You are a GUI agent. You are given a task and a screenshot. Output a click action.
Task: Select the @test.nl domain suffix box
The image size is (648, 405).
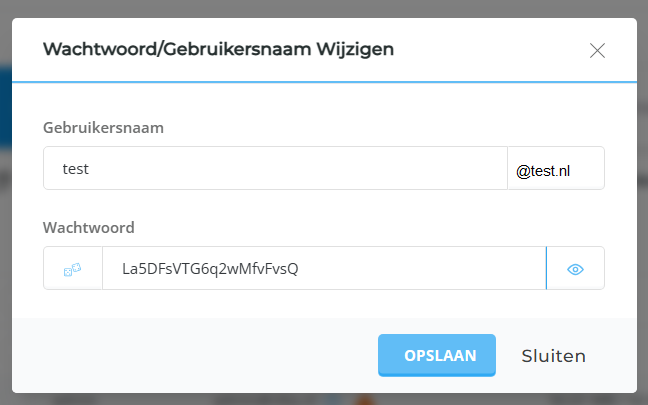click(x=556, y=168)
